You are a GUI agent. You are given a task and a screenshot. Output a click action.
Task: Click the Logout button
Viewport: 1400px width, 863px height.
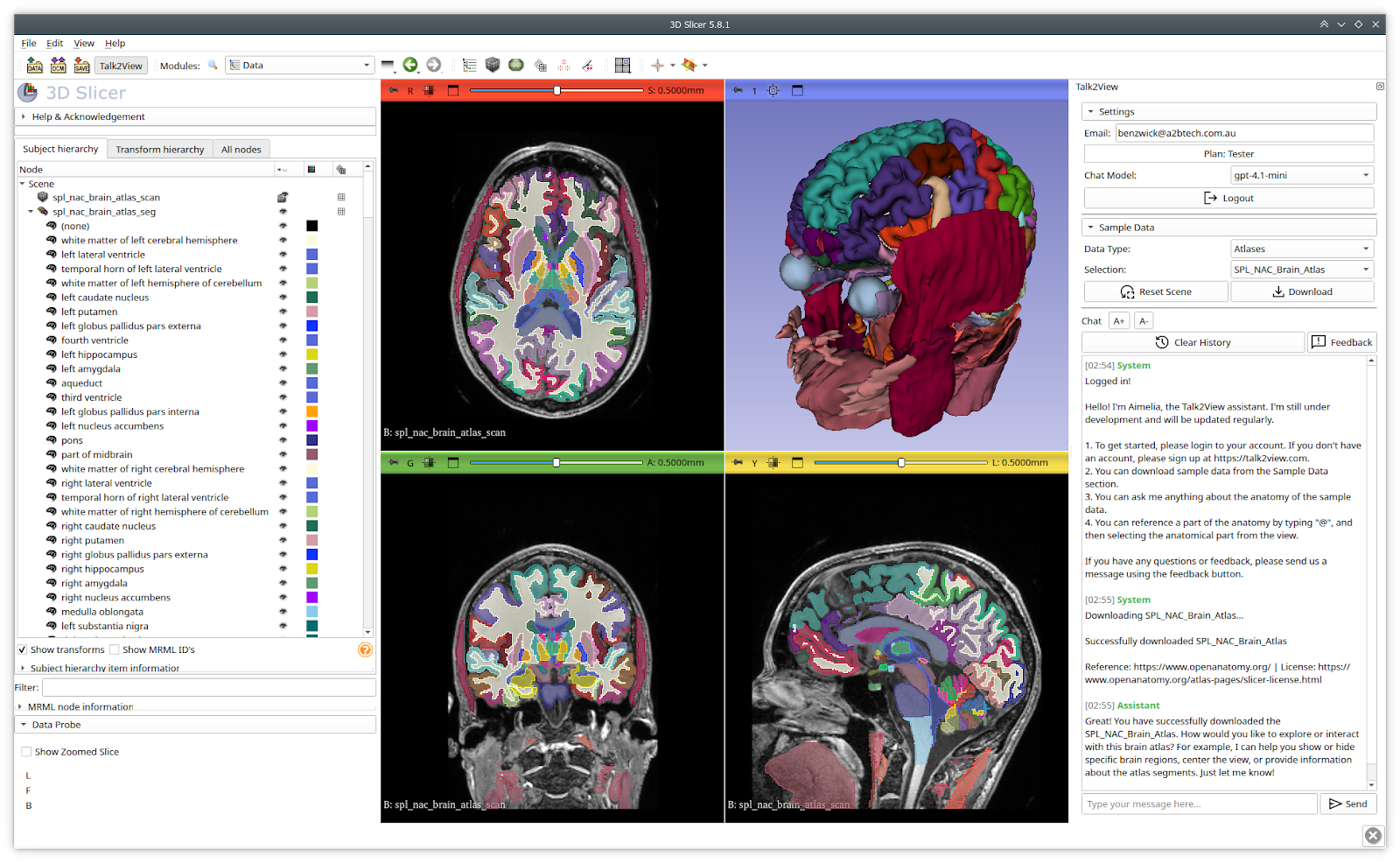click(x=1228, y=199)
